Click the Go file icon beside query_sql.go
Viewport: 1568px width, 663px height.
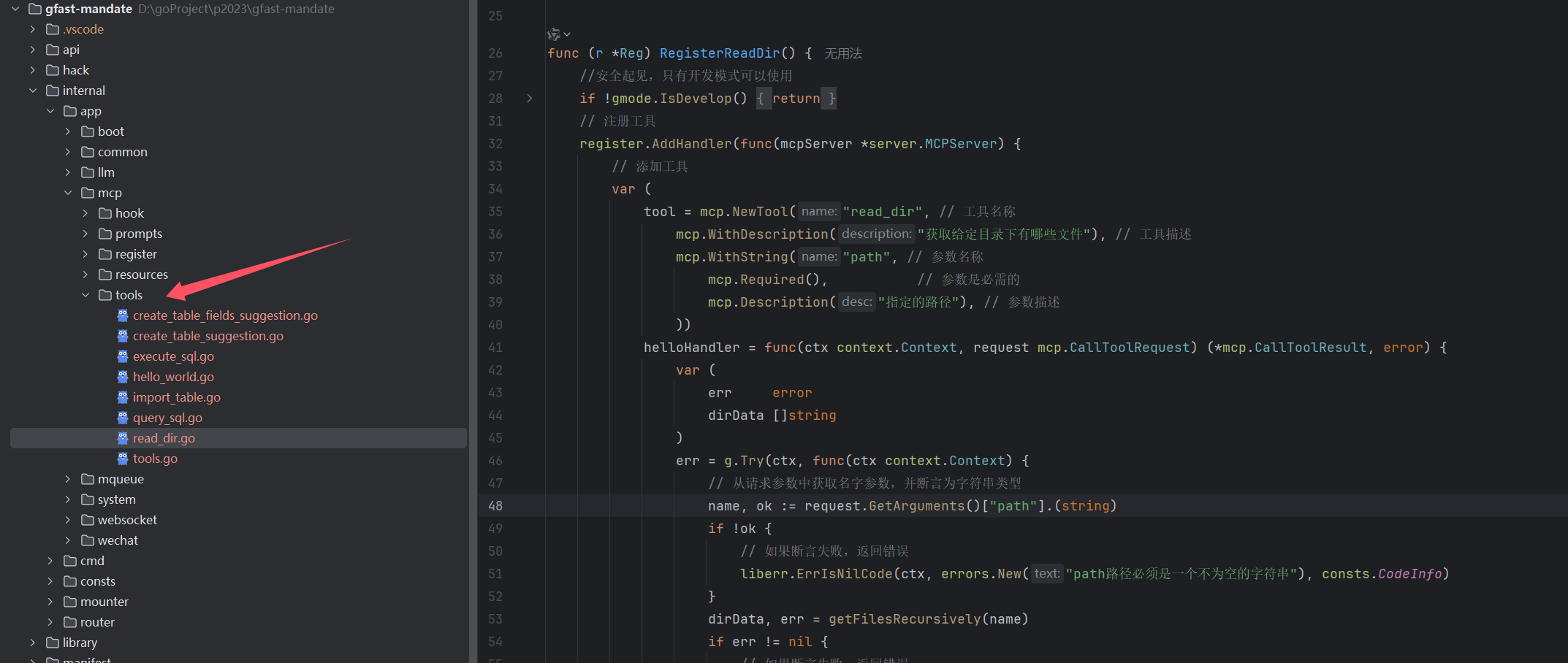coord(123,418)
